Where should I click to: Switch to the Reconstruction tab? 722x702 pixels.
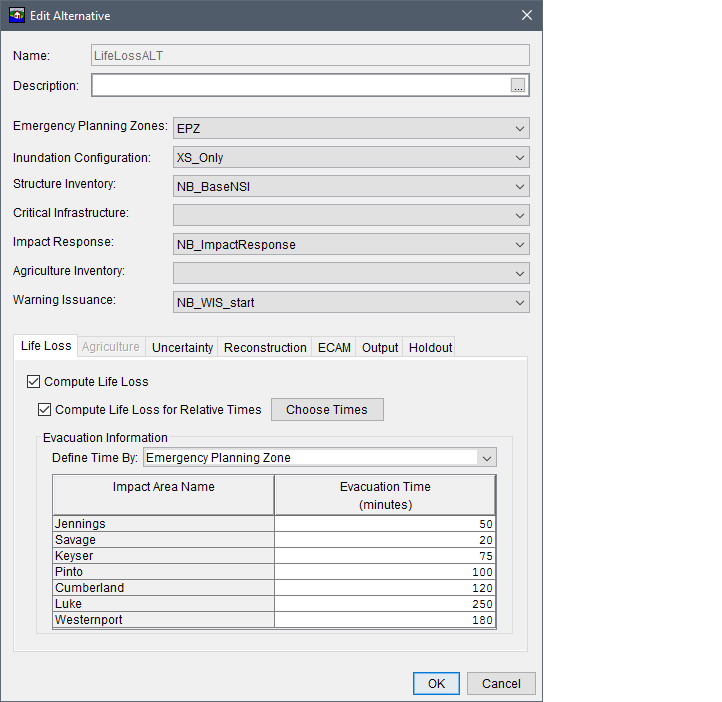point(265,348)
